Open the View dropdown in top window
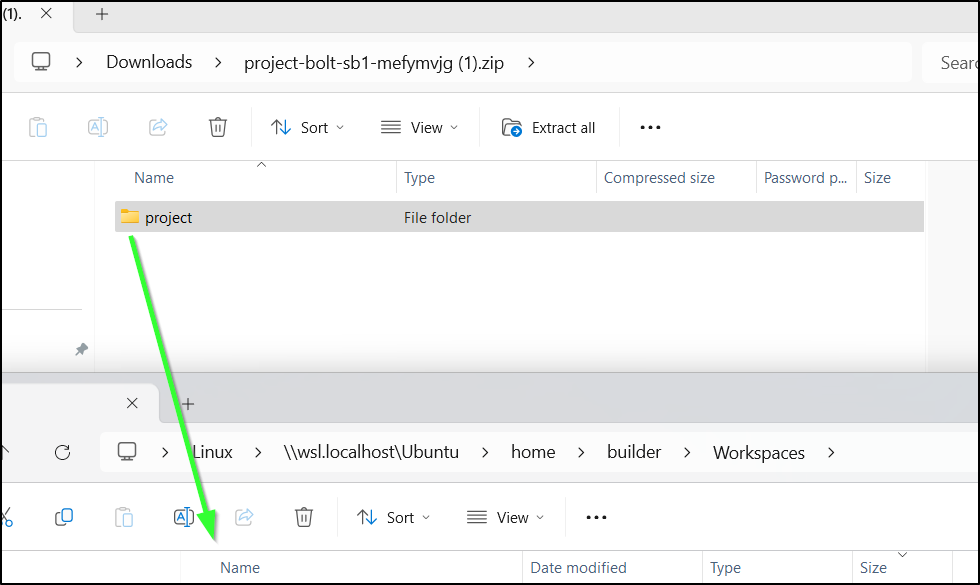 pos(419,128)
